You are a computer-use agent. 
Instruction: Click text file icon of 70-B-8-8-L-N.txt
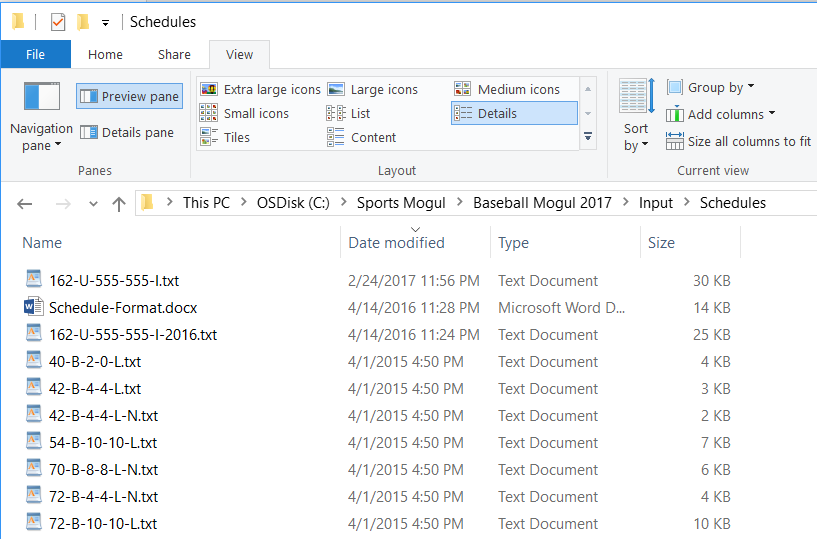click(34, 469)
